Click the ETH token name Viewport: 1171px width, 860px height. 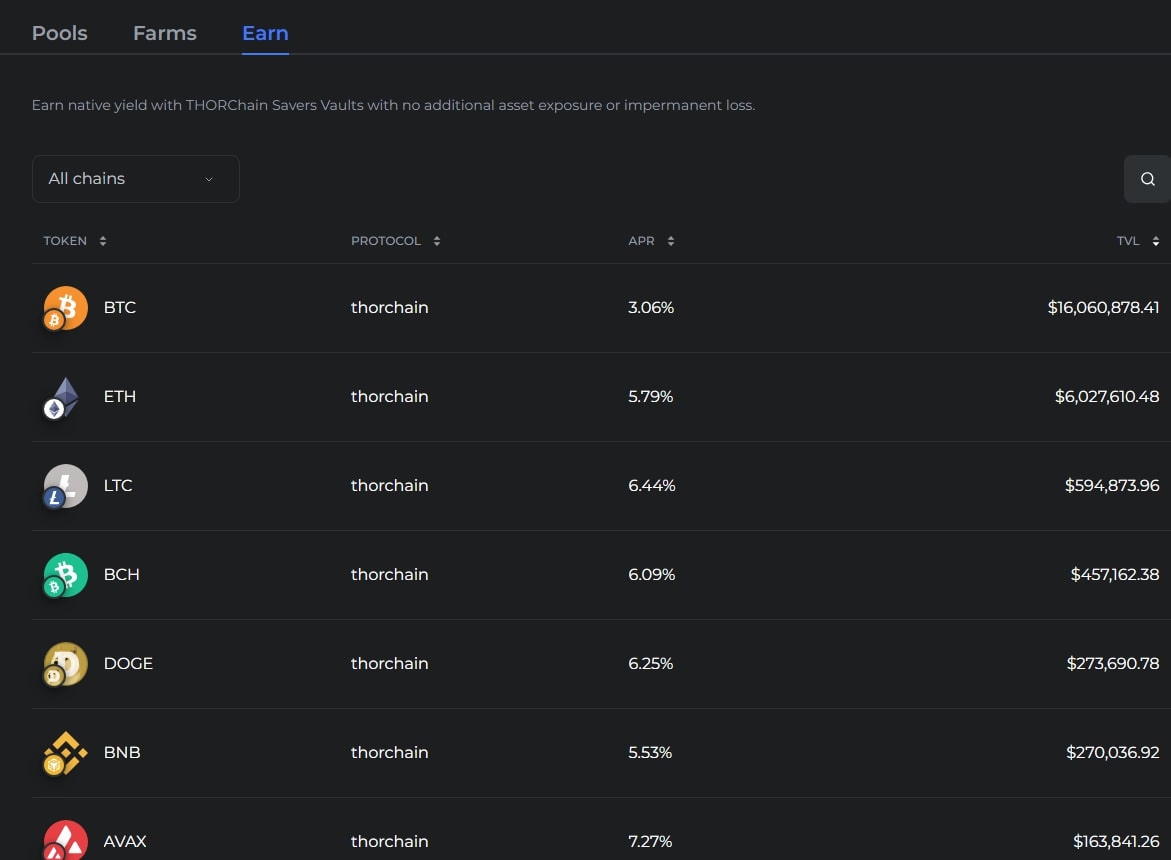tap(120, 397)
